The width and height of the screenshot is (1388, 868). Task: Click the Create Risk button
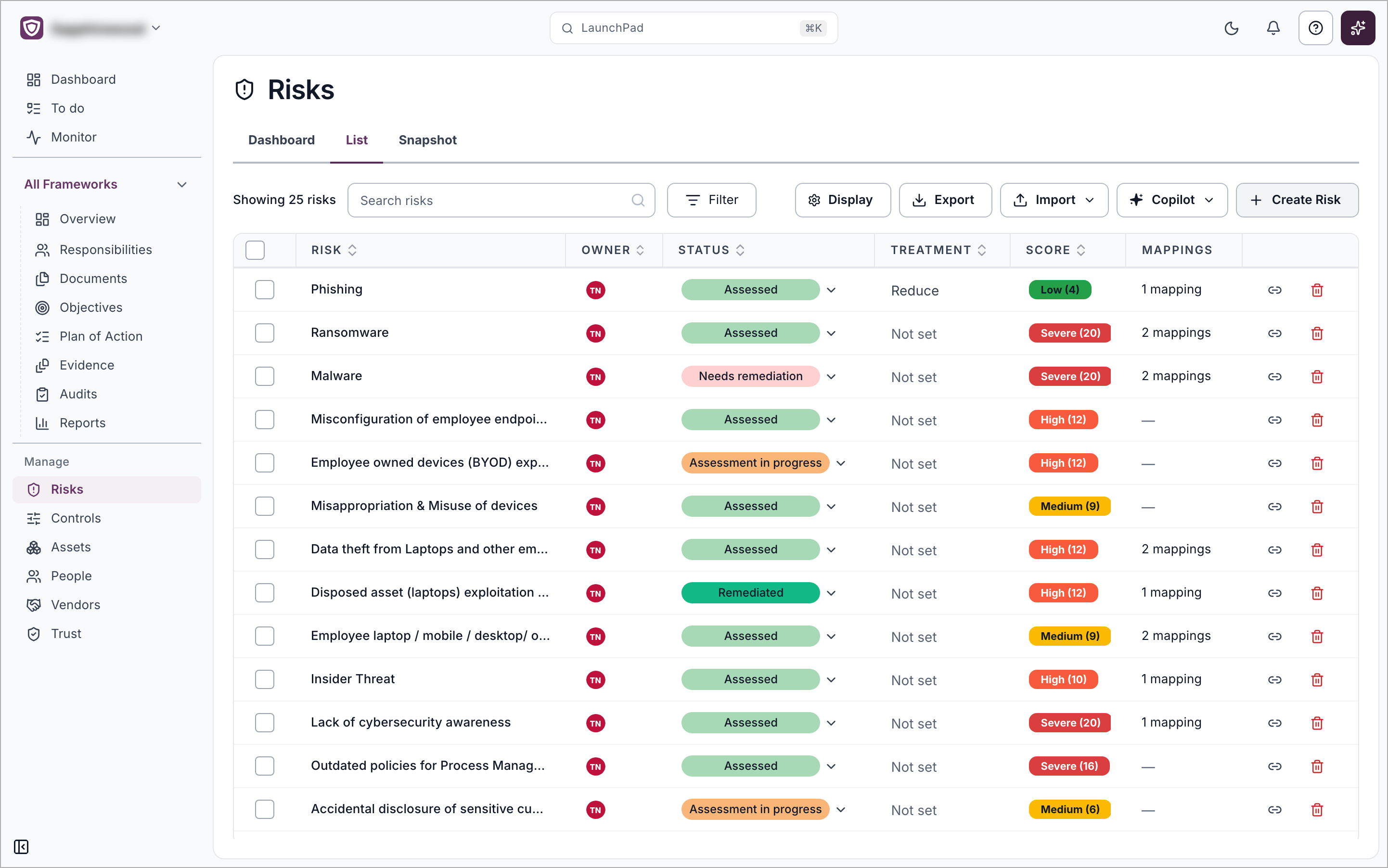pyautogui.click(x=1297, y=200)
